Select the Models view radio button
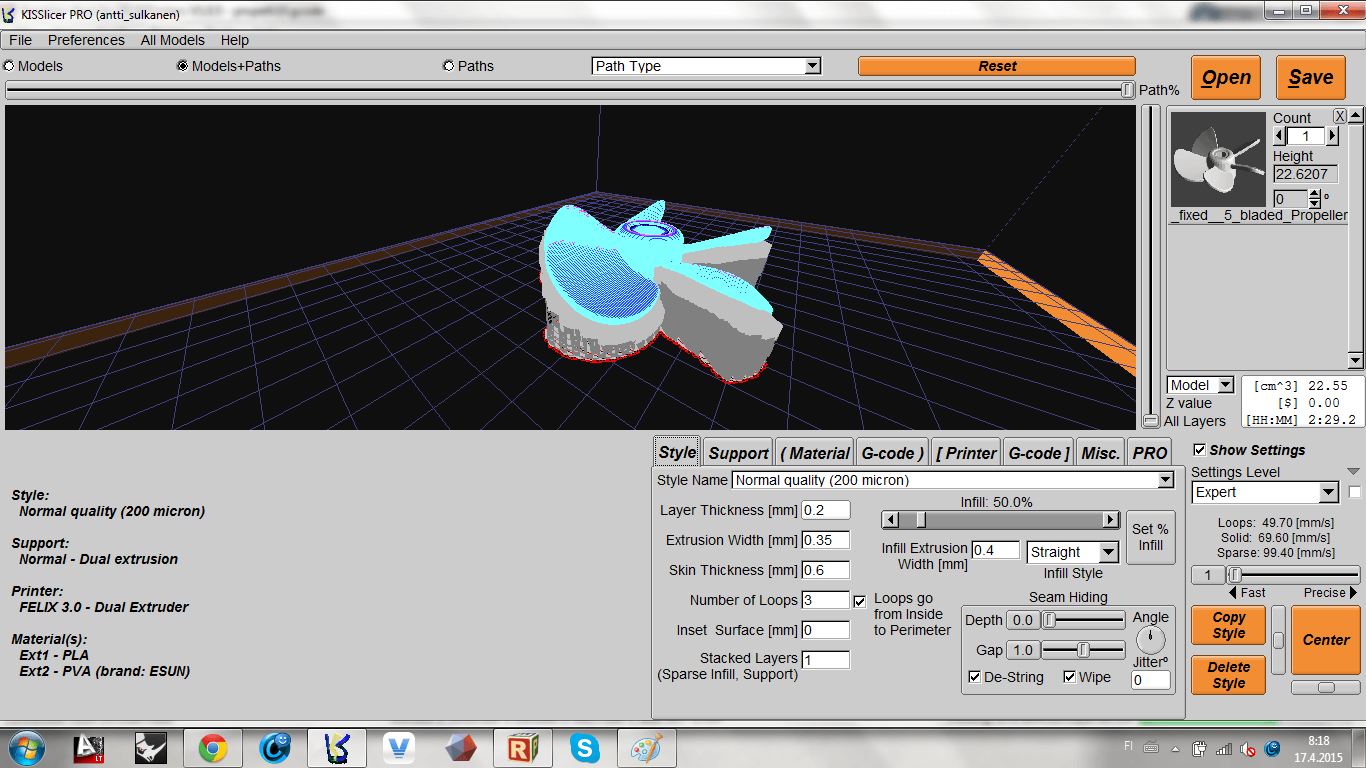This screenshot has width=1366, height=768. click(x=10, y=66)
